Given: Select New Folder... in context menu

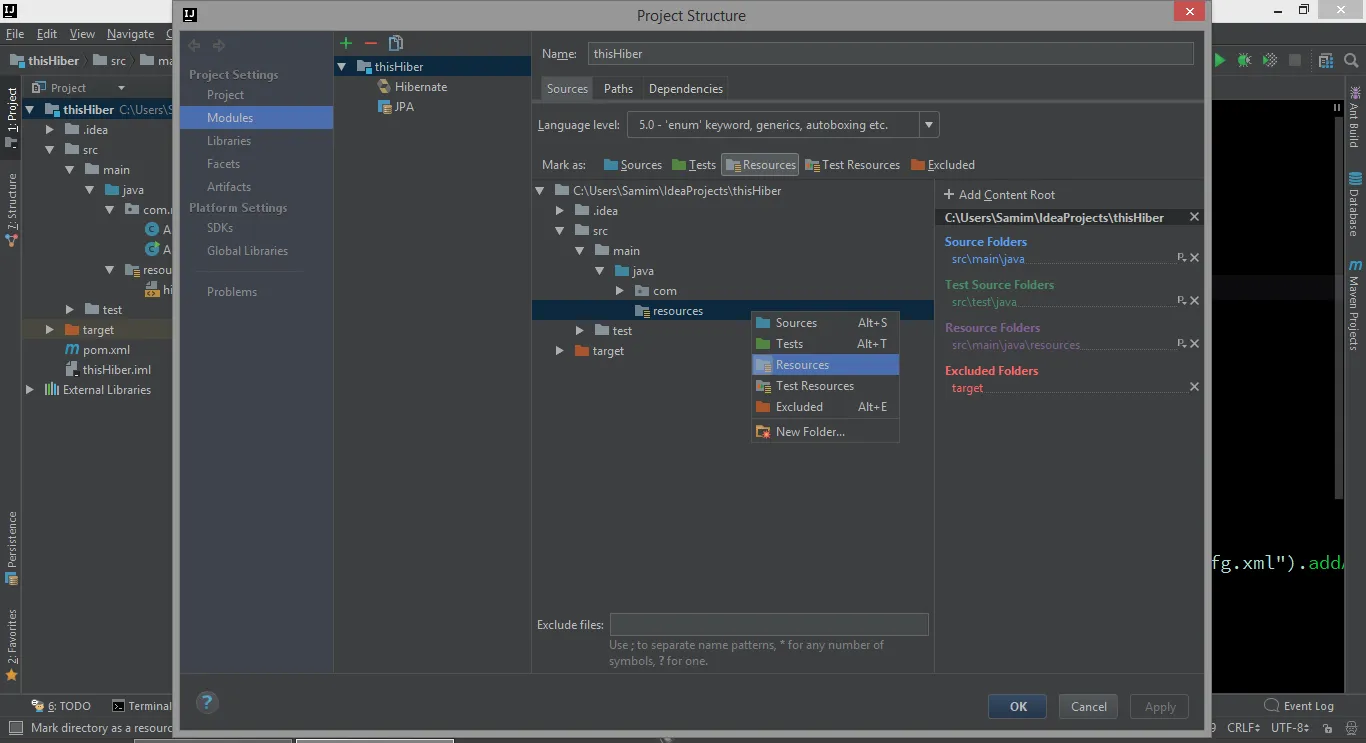Looking at the screenshot, I should (825, 432).
